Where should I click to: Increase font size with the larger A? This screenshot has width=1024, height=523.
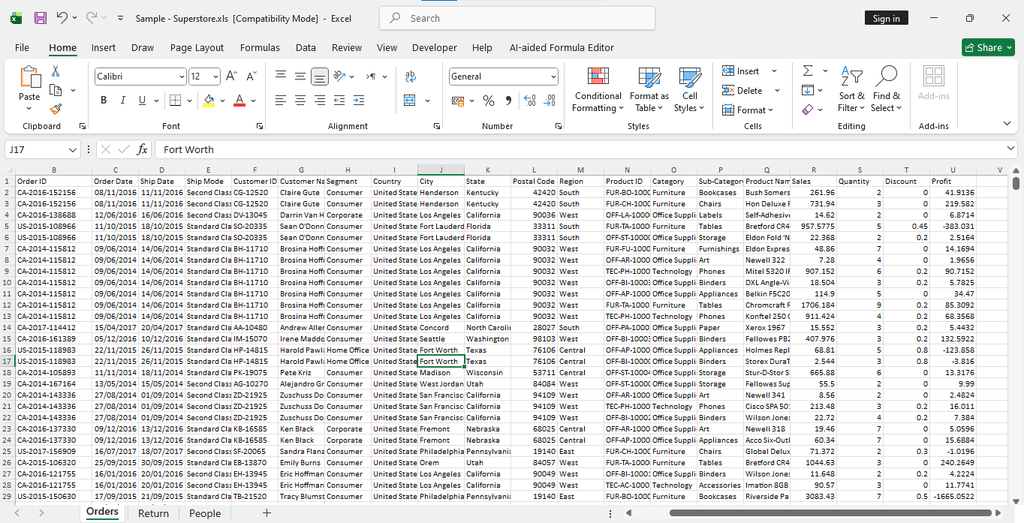point(232,77)
